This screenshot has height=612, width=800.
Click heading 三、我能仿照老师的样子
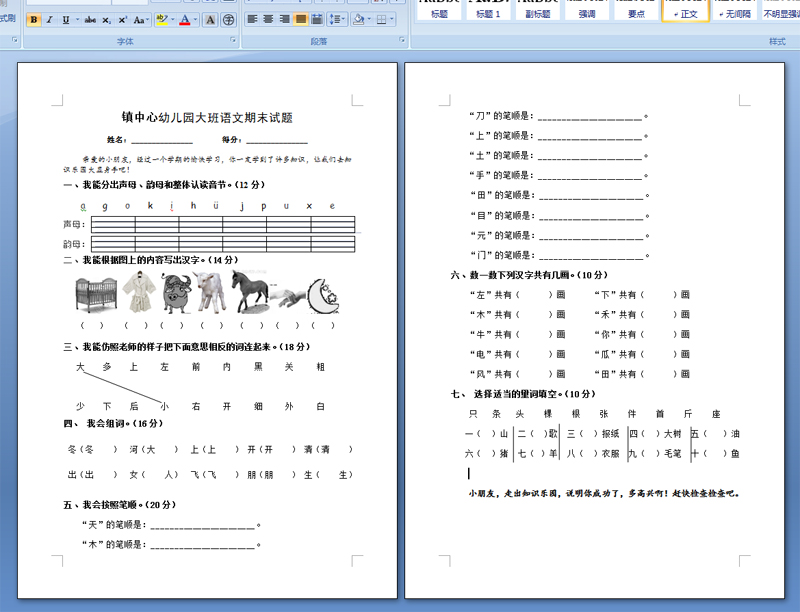(187, 347)
